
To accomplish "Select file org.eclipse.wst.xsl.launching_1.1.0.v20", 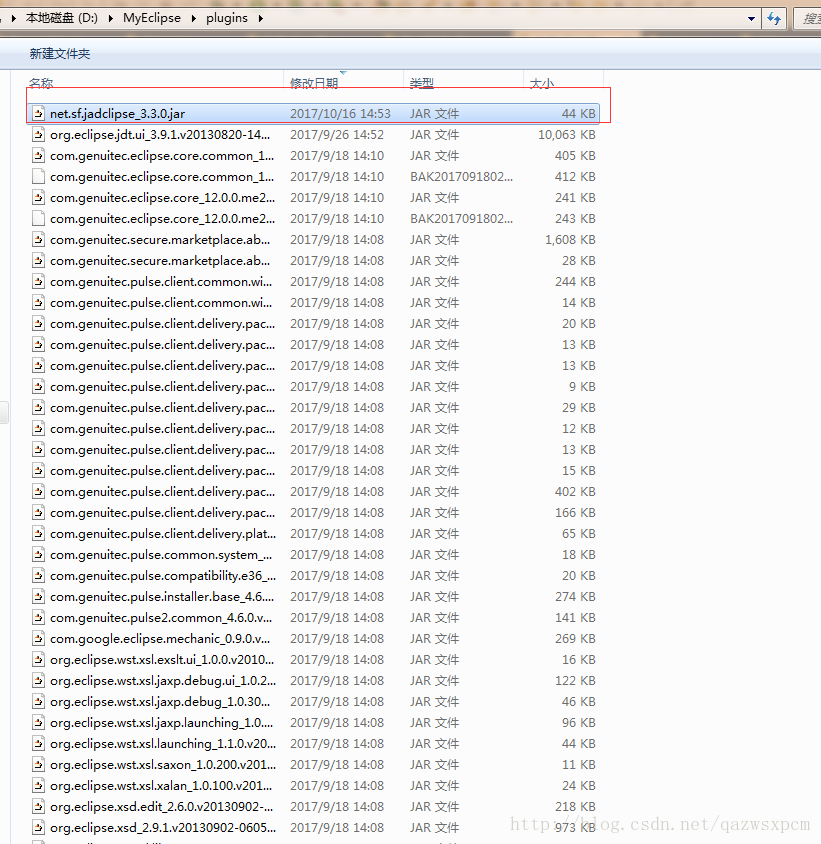I will [163, 743].
